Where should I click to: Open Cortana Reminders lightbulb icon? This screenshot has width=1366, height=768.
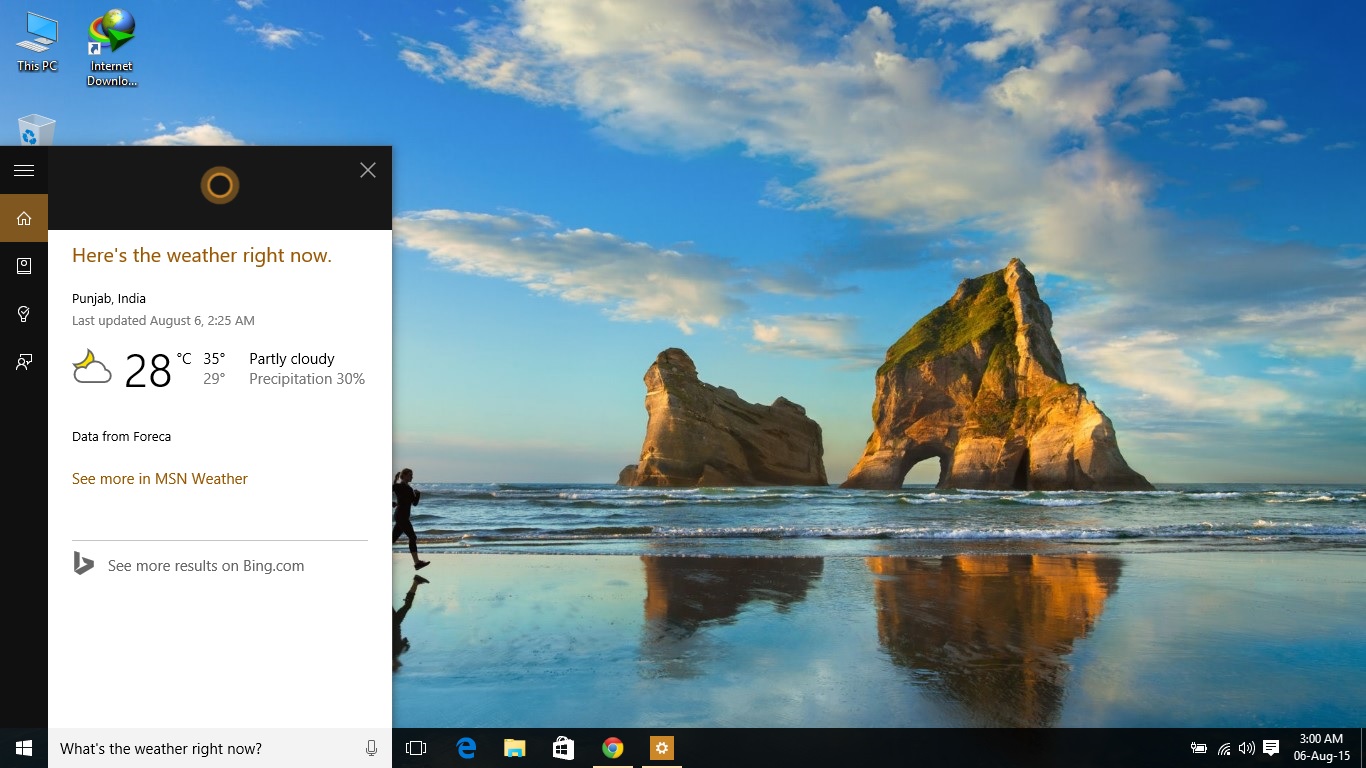click(24, 314)
